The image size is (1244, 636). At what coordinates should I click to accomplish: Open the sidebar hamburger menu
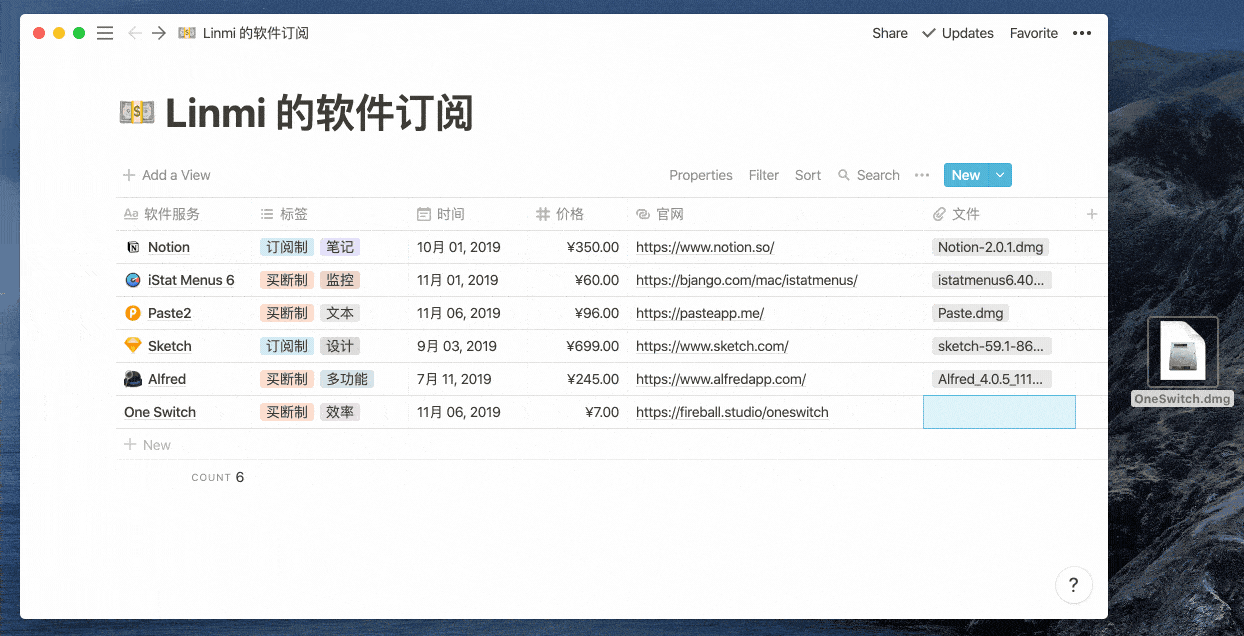(105, 33)
